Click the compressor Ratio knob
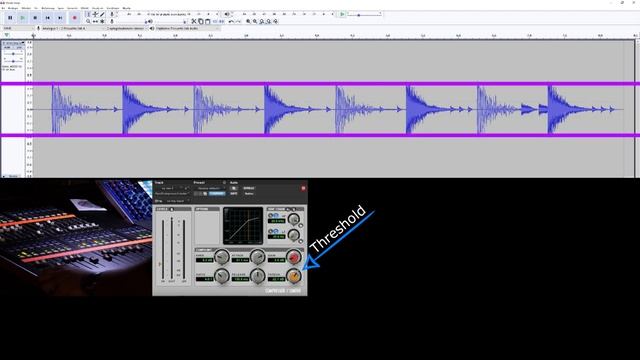 [x=222, y=276]
